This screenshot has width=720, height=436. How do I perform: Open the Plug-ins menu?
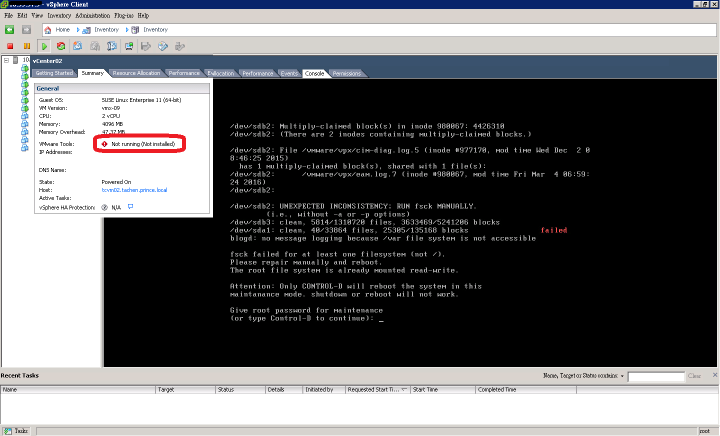pyautogui.click(x=124, y=16)
